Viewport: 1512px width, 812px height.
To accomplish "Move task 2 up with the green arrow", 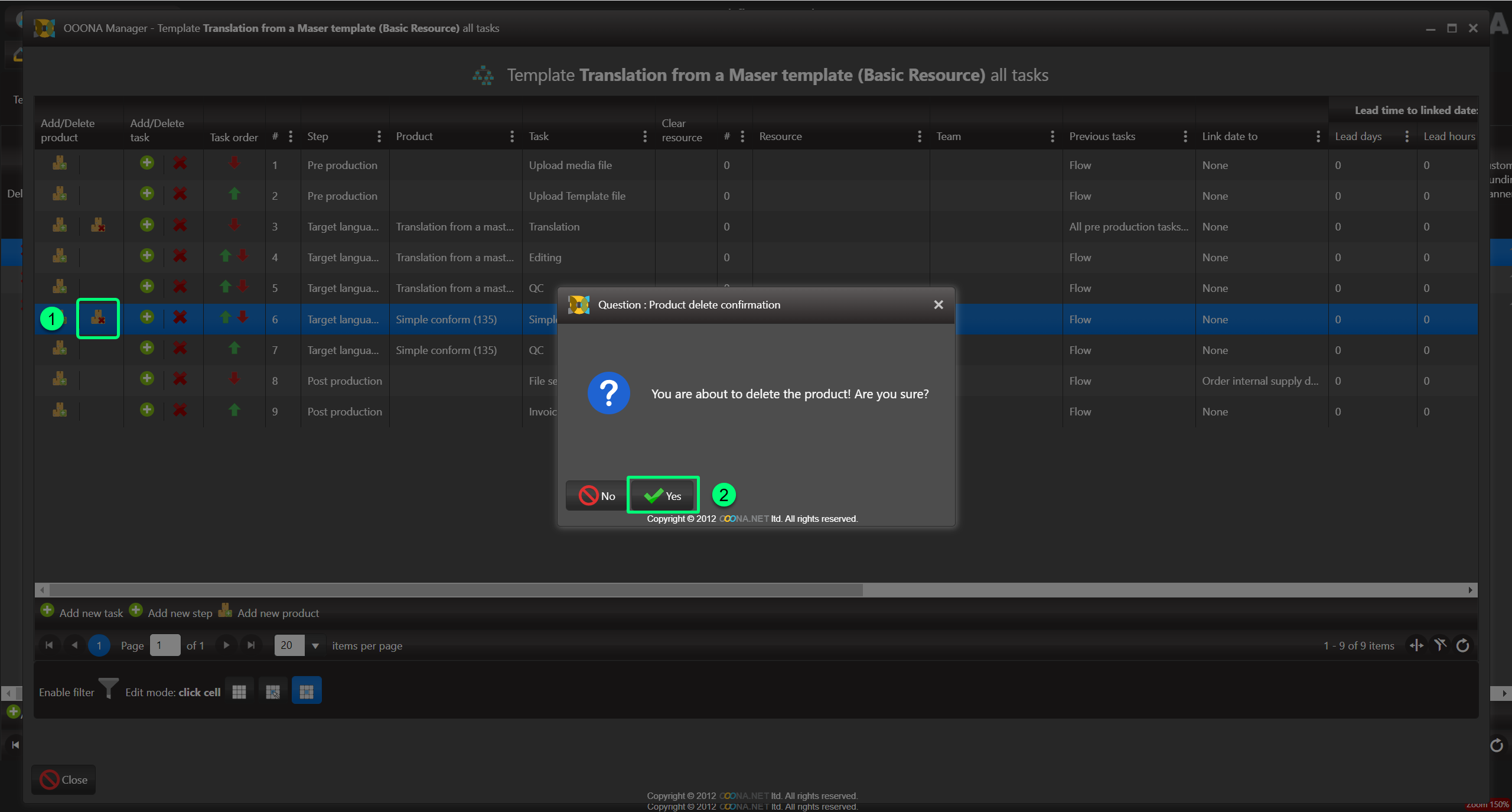I will [x=234, y=194].
